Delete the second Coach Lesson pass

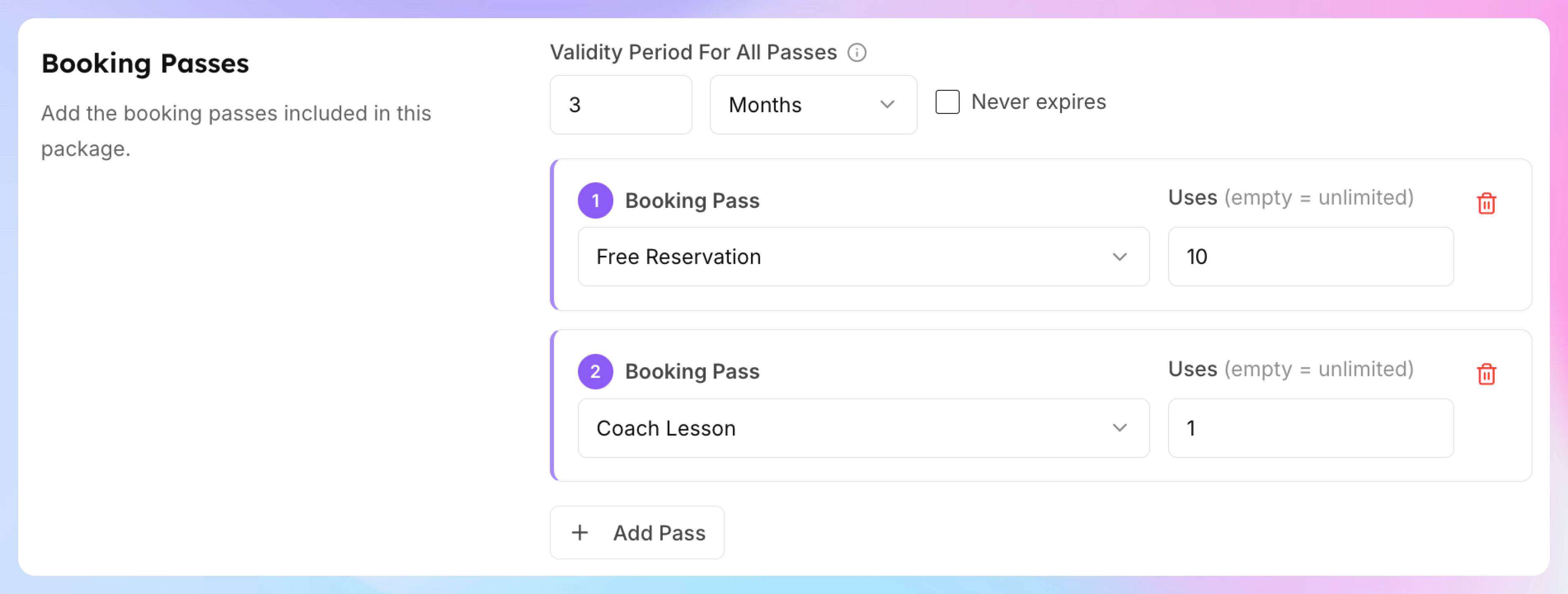[x=1486, y=374]
